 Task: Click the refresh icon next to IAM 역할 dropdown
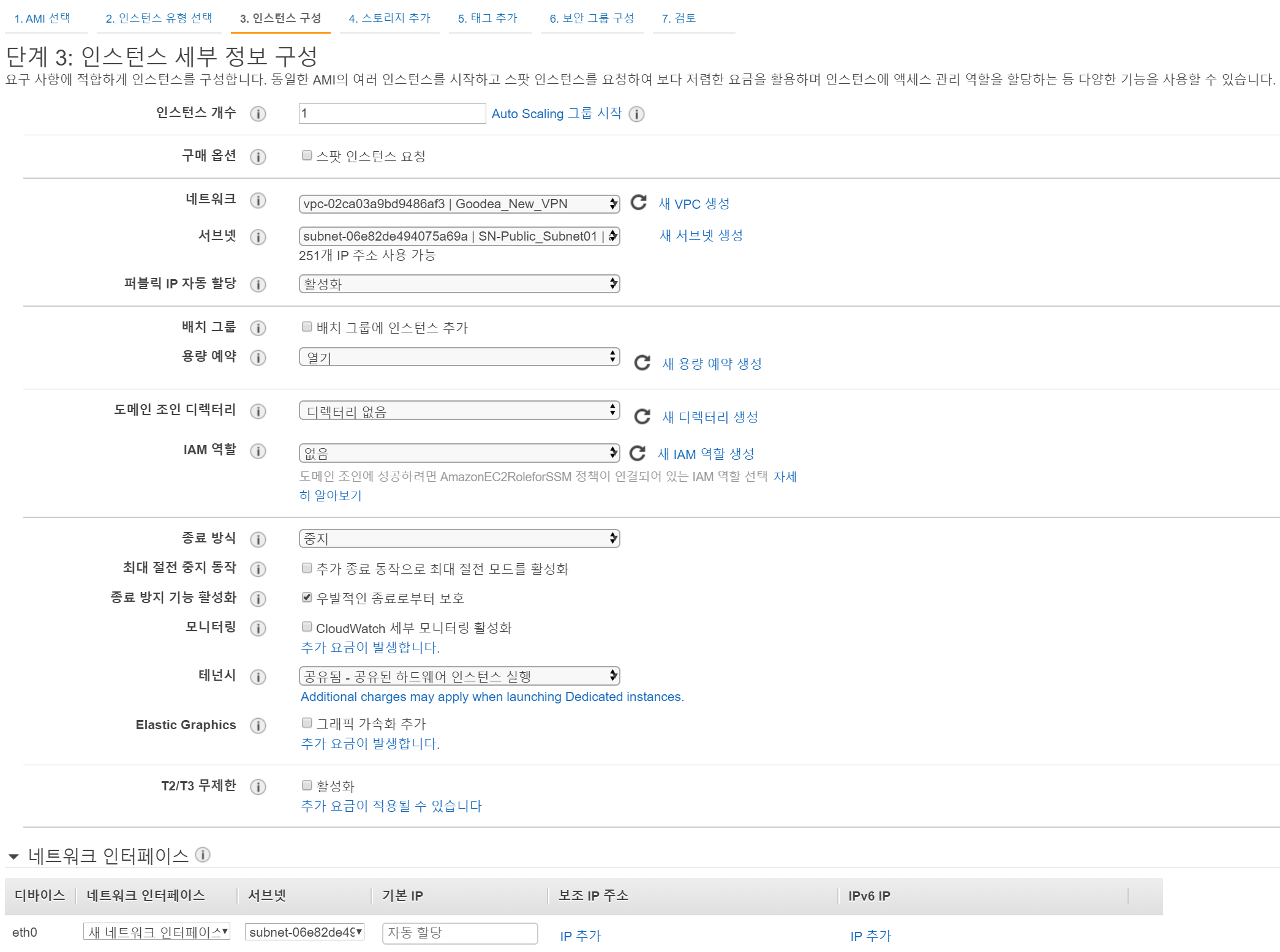coord(638,453)
